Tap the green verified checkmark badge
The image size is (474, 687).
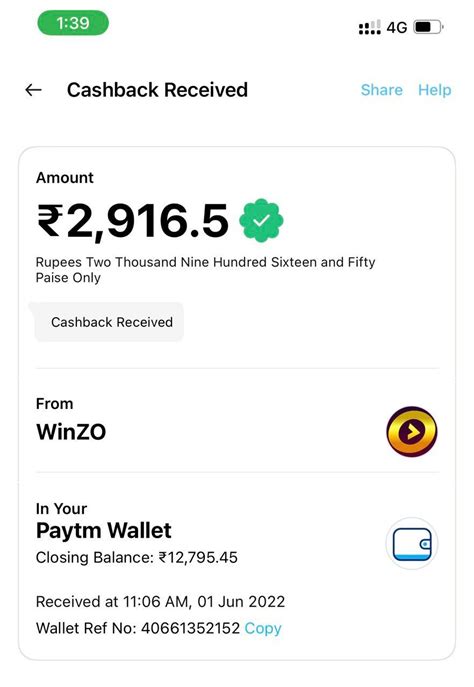point(261,220)
